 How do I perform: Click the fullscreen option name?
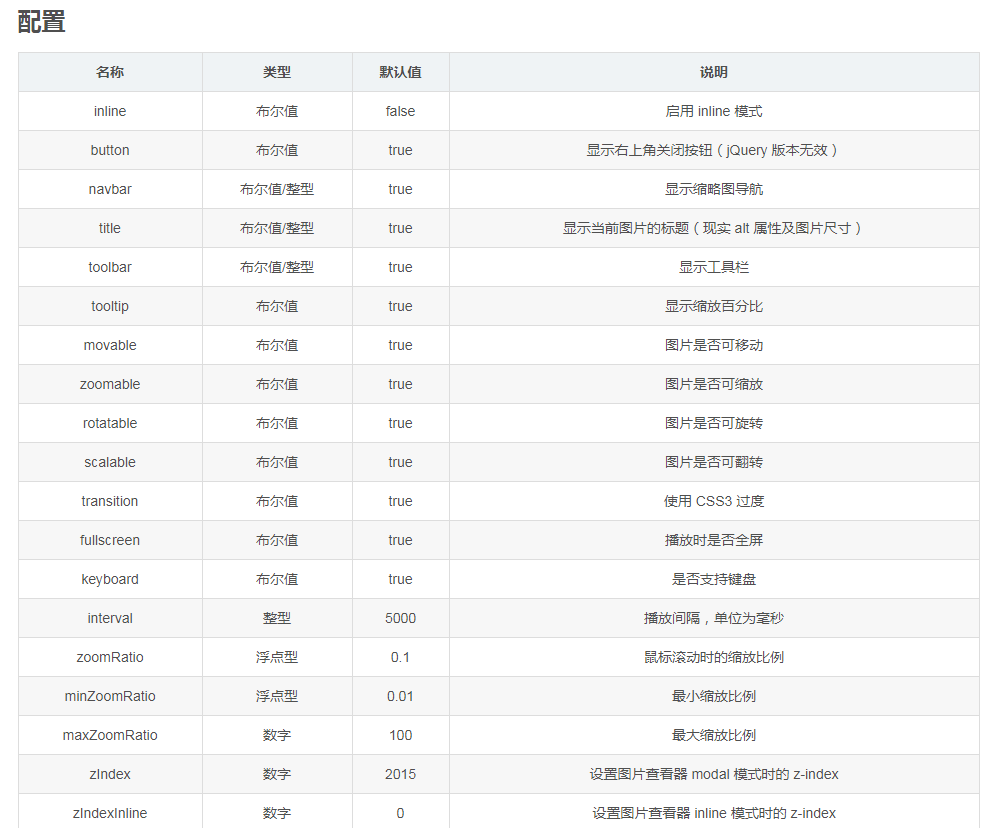110,541
